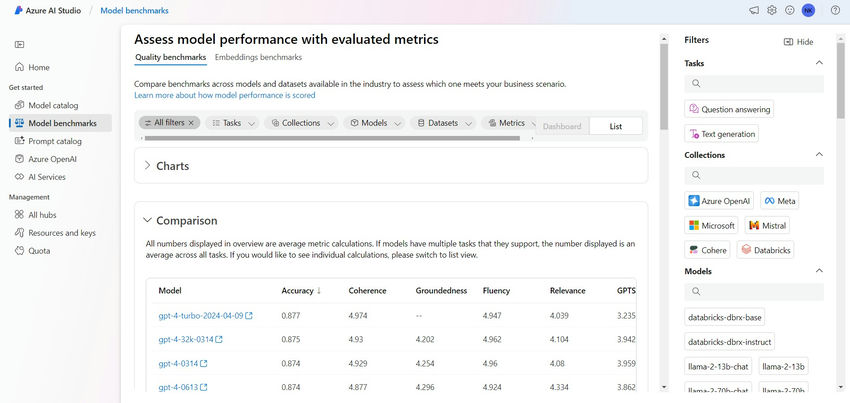Viewport: 850px width, 403px height.
Task: Toggle the Meta collection filter
Action: pyautogui.click(x=780, y=201)
